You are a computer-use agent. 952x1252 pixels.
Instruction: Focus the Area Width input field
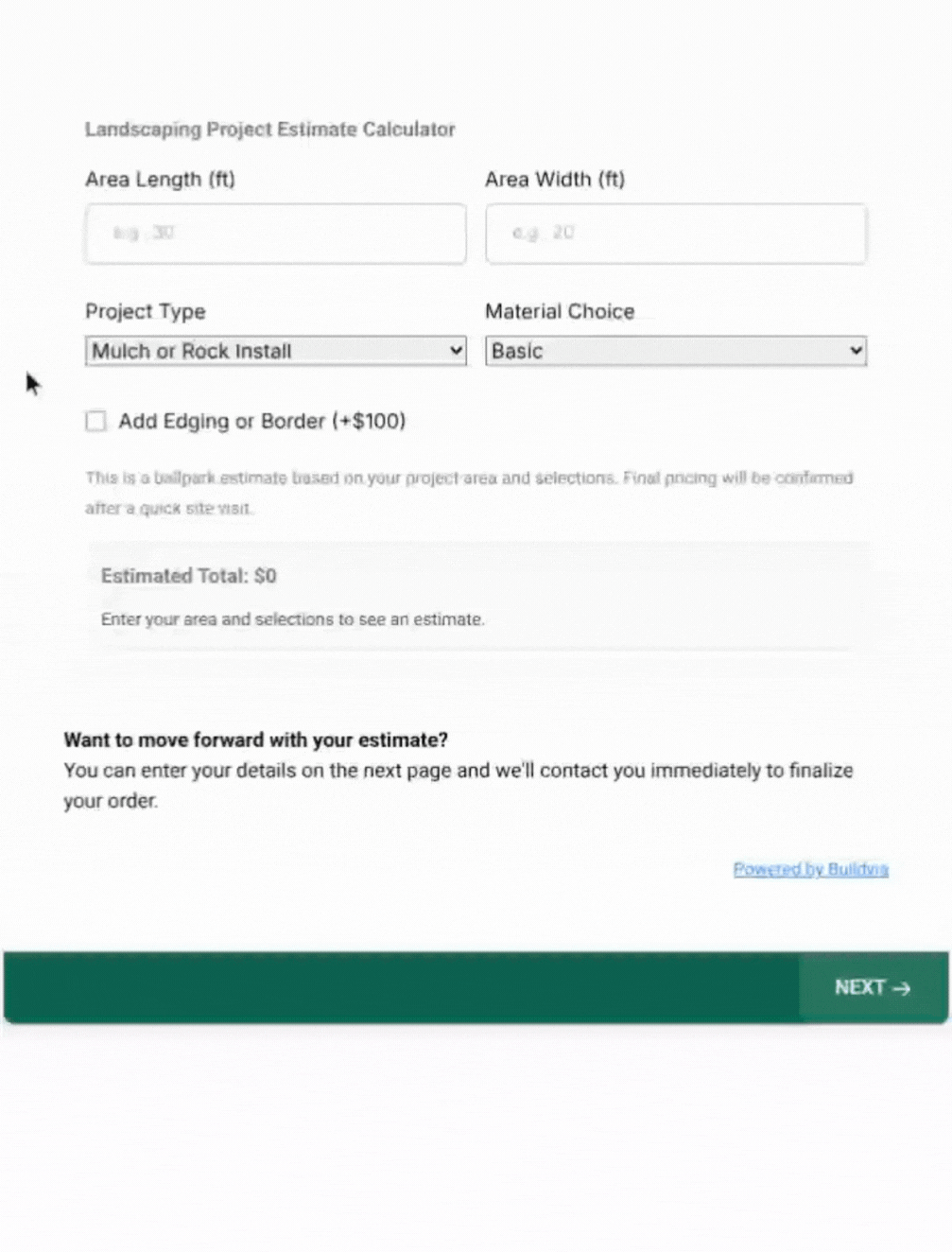tap(675, 234)
